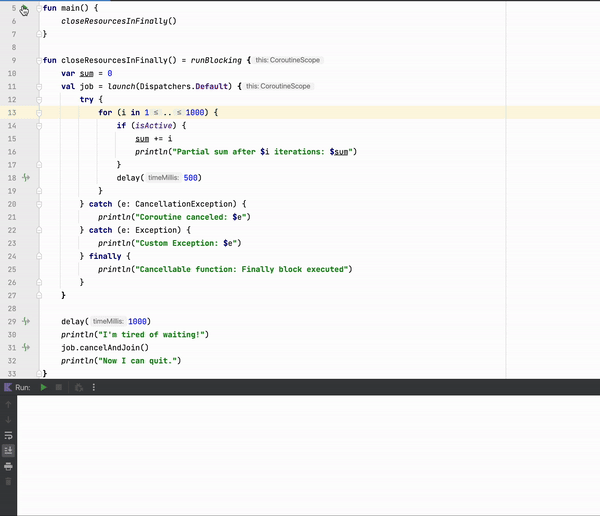Toggle scroll-to-end in the Run console sidebar
The width and height of the screenshot is (600, 516).
[x=9, y=451]
